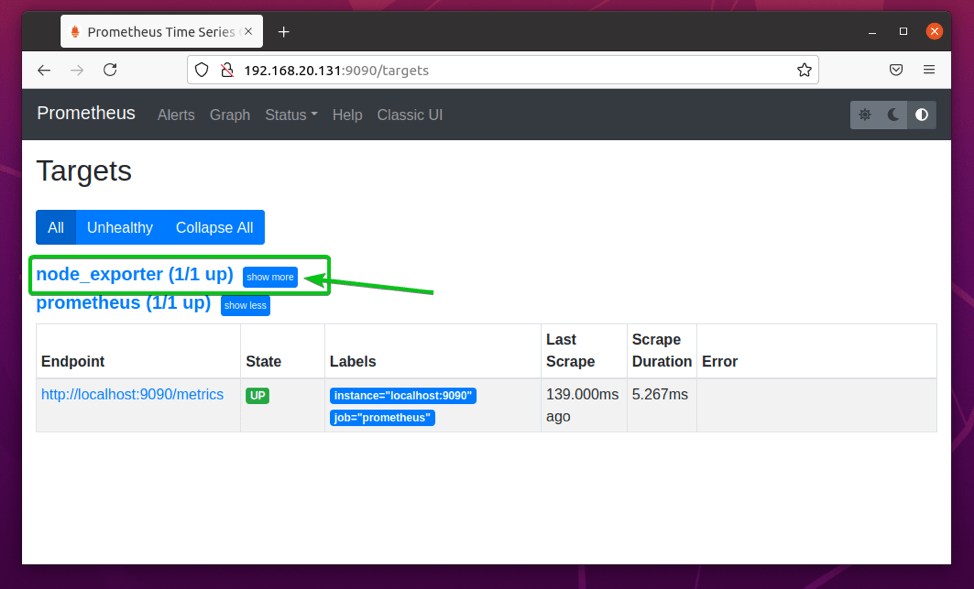Reload the Prometheus targets page
974x589 pixels.
tap(110, 70)
